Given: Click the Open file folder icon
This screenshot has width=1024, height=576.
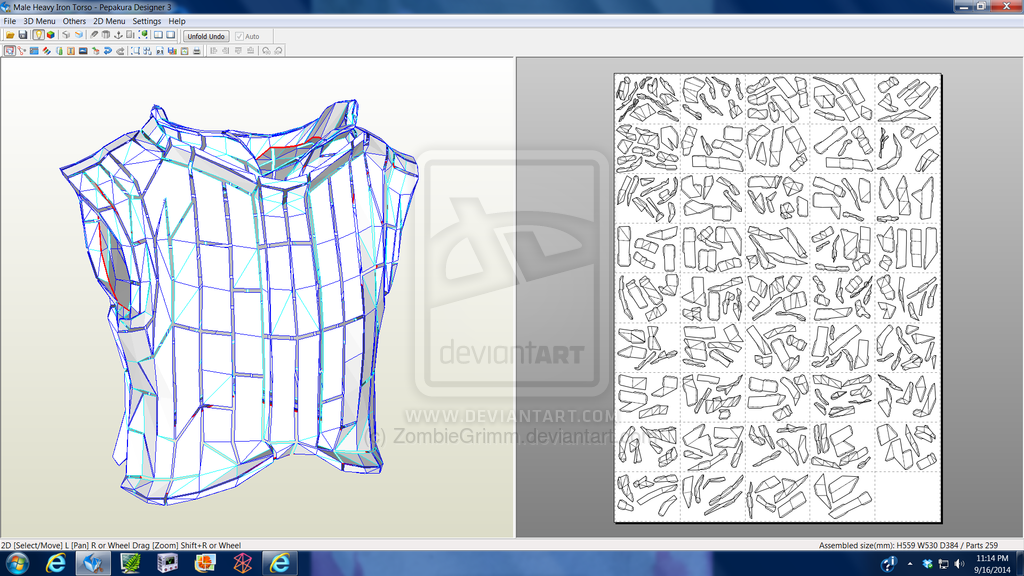Looking at the screenshot, I should click(10, 35).
